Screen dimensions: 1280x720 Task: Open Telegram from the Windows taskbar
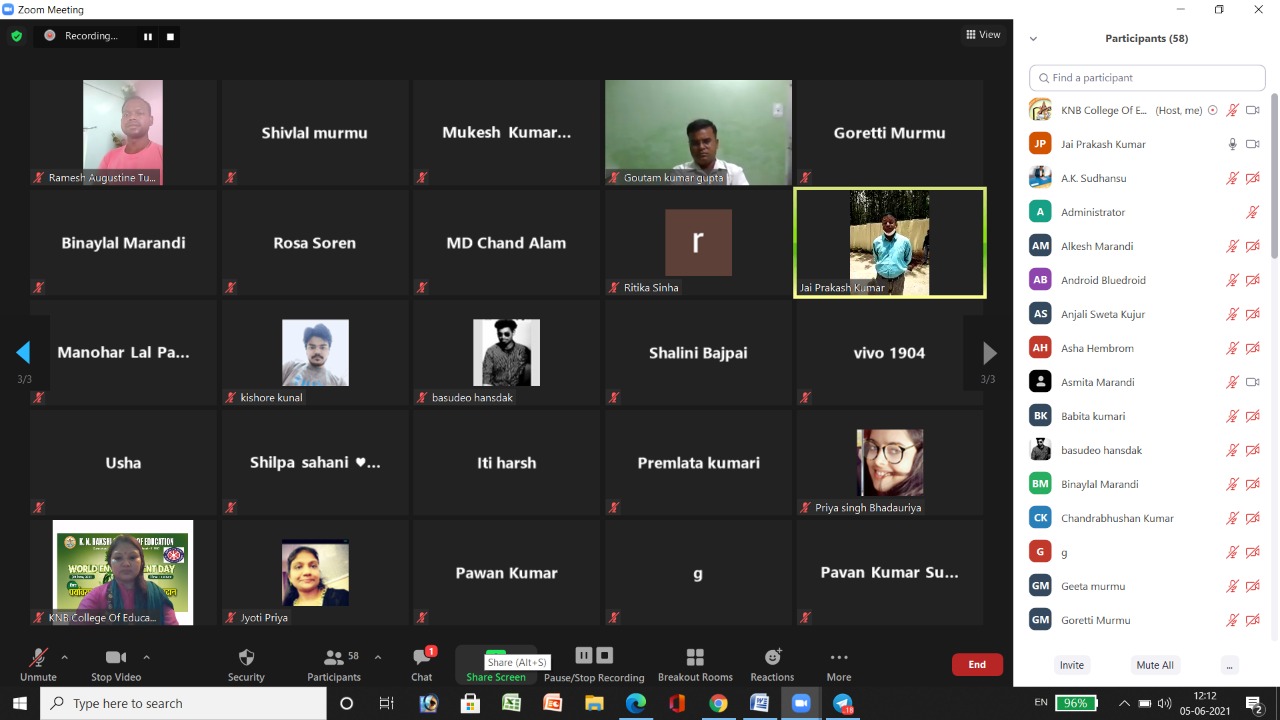[842, 704]
